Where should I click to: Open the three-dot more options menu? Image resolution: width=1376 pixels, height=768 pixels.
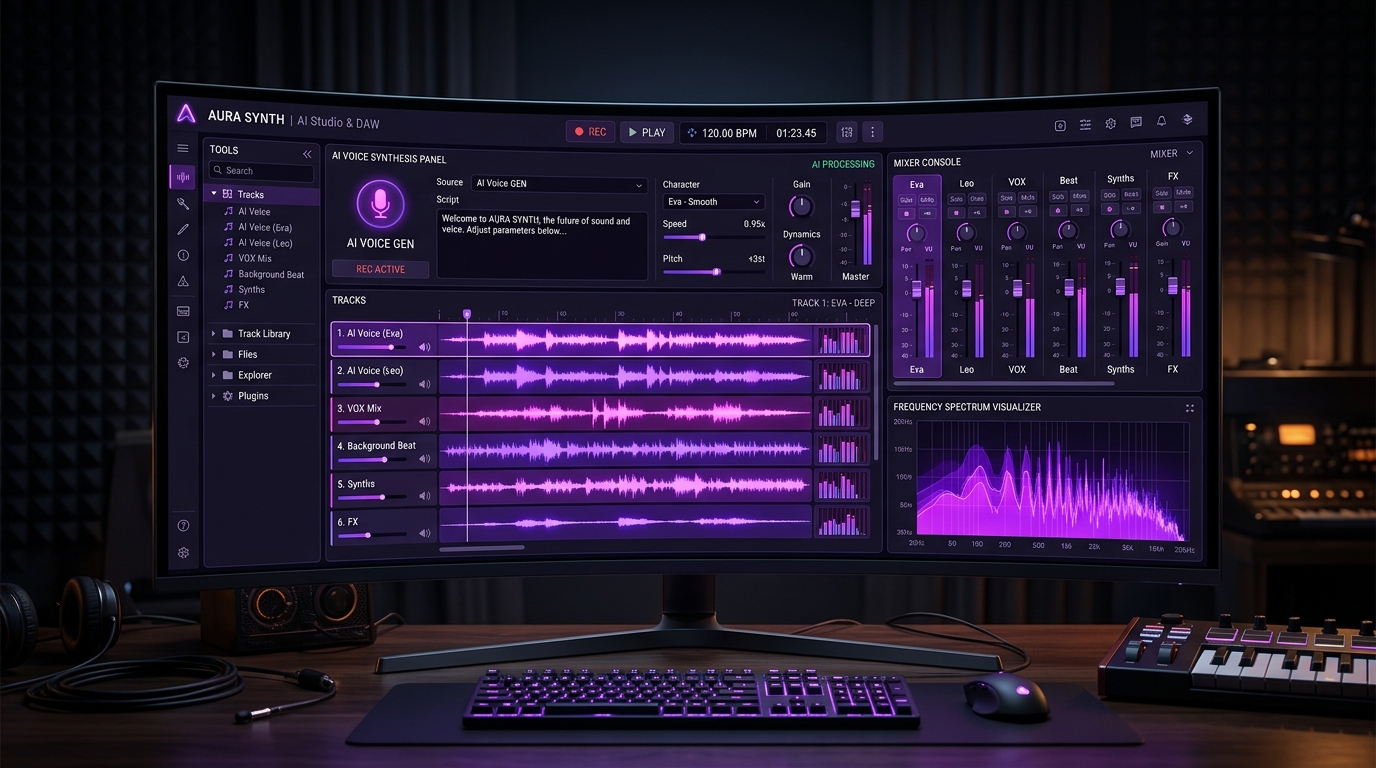tap(873, 132)
